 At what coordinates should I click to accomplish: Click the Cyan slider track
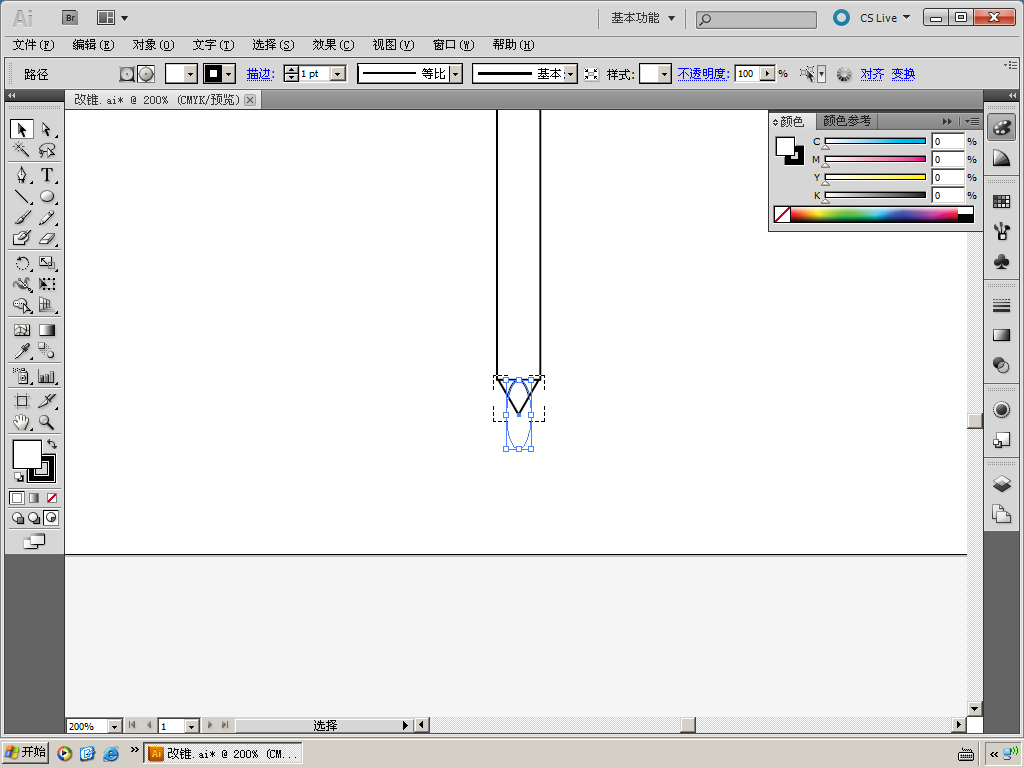point(875,141)
